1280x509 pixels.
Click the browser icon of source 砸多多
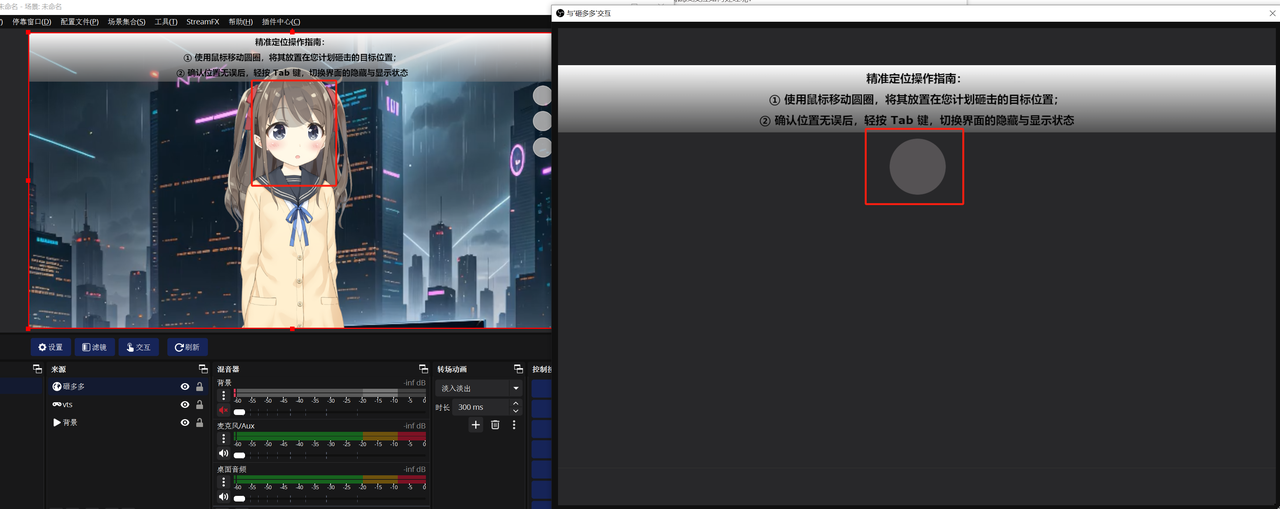[57, 387]
